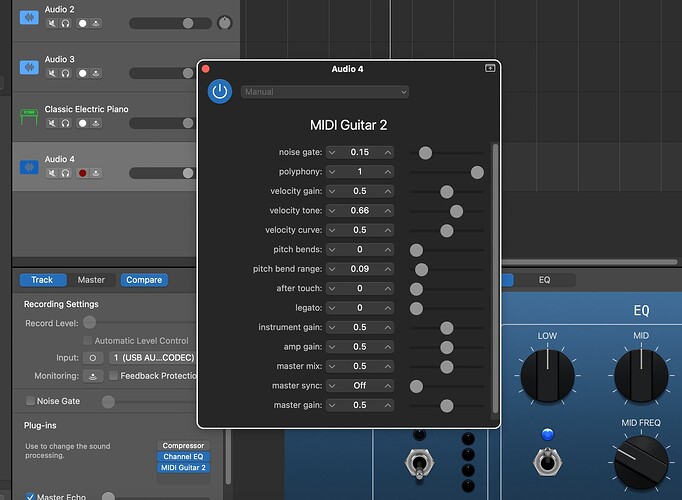This screenshot has width=682, height=500.
Task: Flip the left amp toggle switch
Action: tap(419, 463)
